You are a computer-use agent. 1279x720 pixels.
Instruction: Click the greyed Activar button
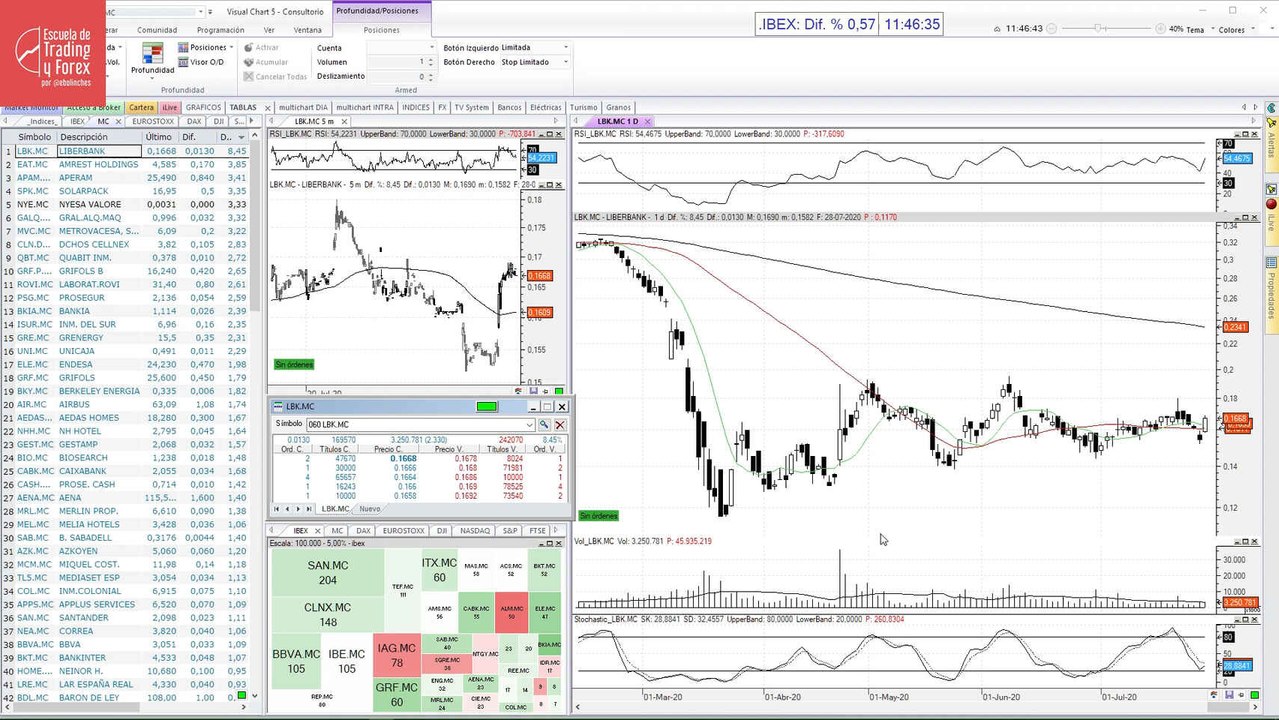point(261,47)
